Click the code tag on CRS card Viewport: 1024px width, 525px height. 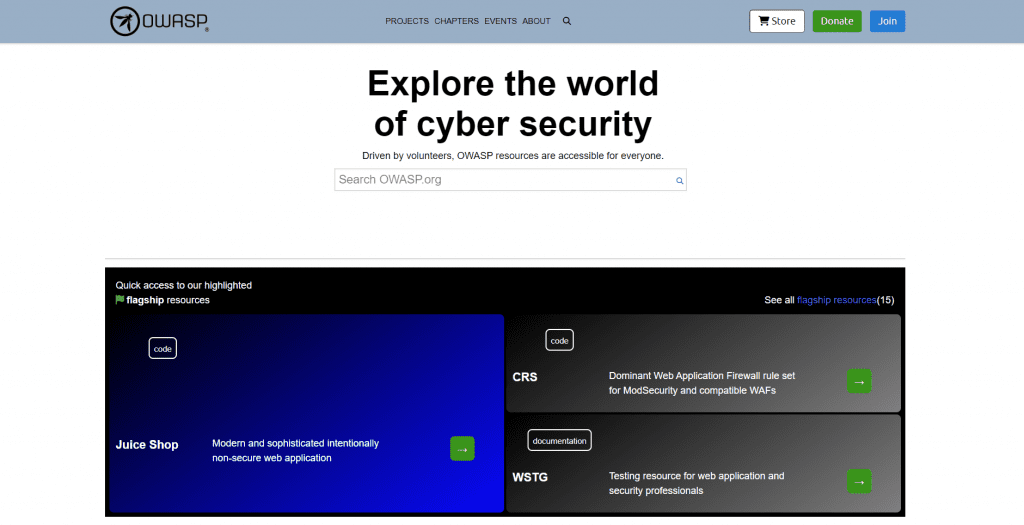(x=560, y=340)
